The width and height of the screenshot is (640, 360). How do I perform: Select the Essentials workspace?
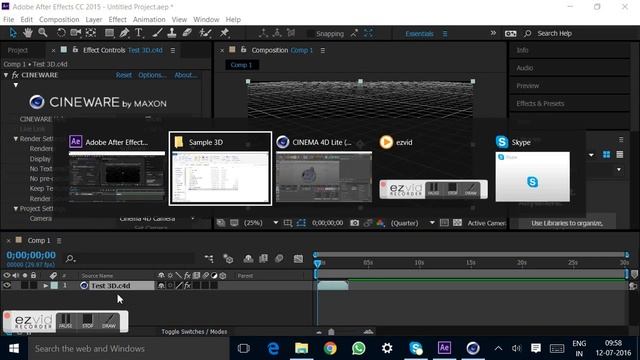[419, 33]
